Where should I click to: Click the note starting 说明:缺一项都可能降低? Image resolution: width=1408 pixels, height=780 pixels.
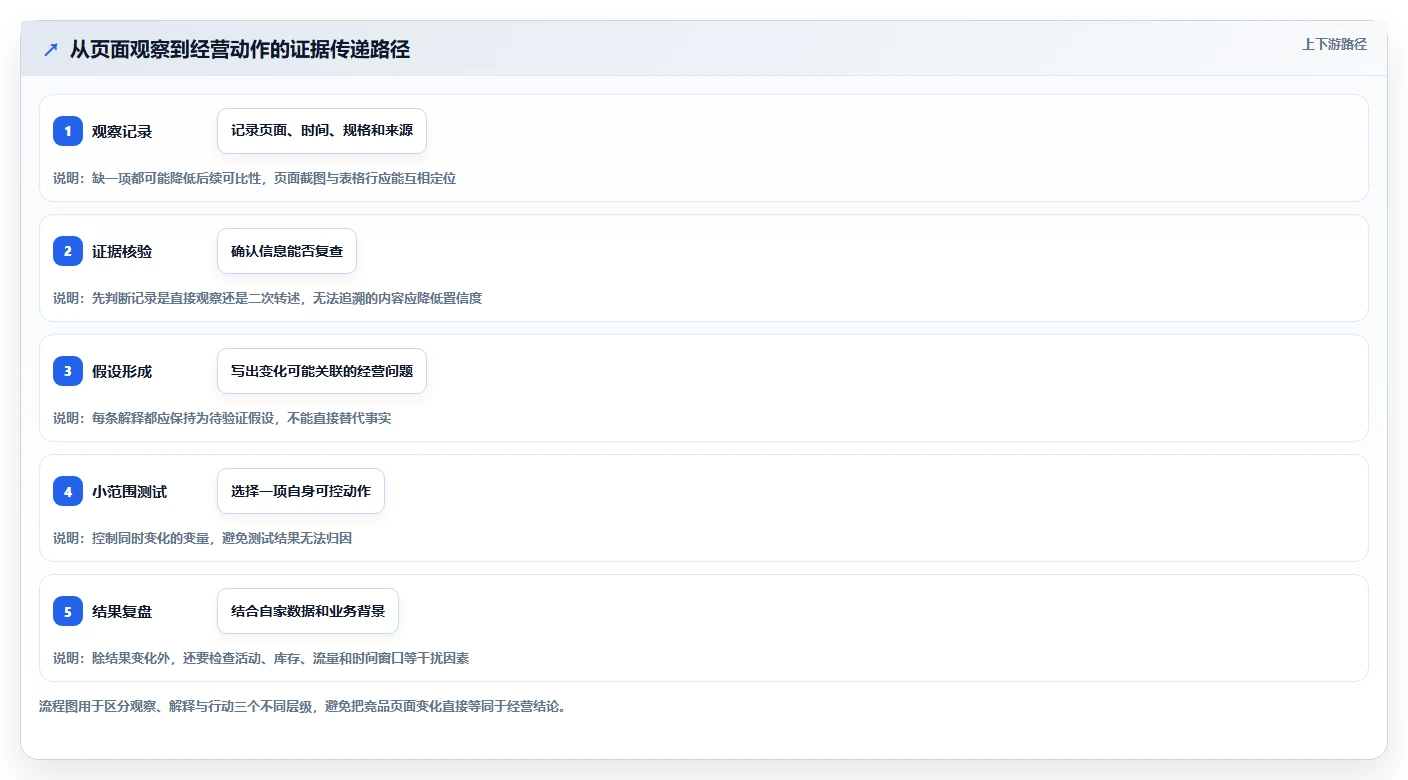click(x=254, y=178)
